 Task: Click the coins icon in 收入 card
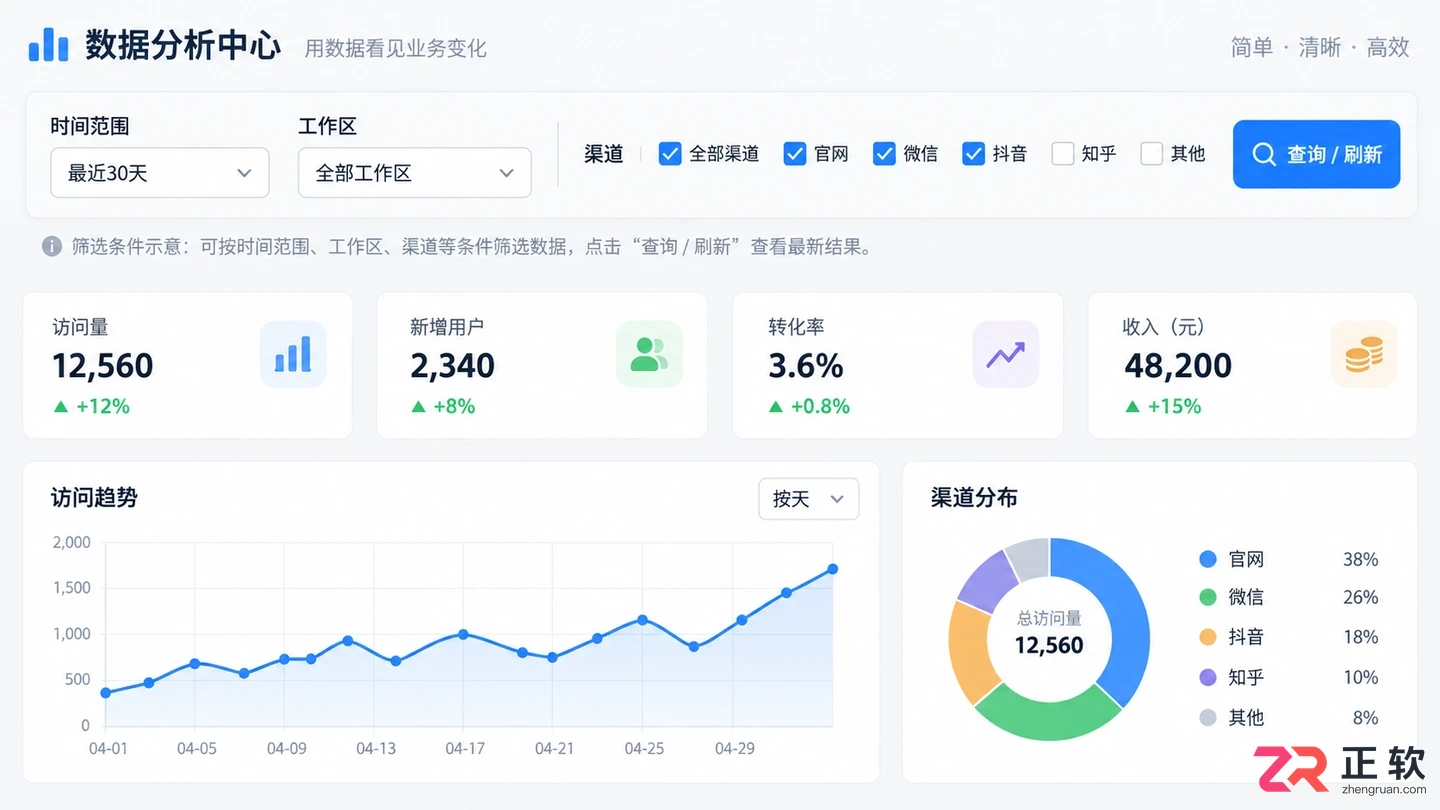pyautogui.click(x=1364, y=354)
